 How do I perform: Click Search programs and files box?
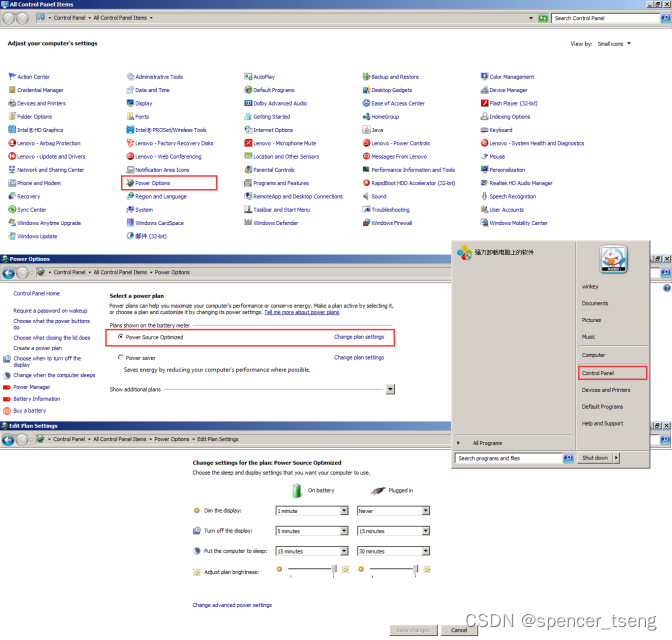(509, 458)
